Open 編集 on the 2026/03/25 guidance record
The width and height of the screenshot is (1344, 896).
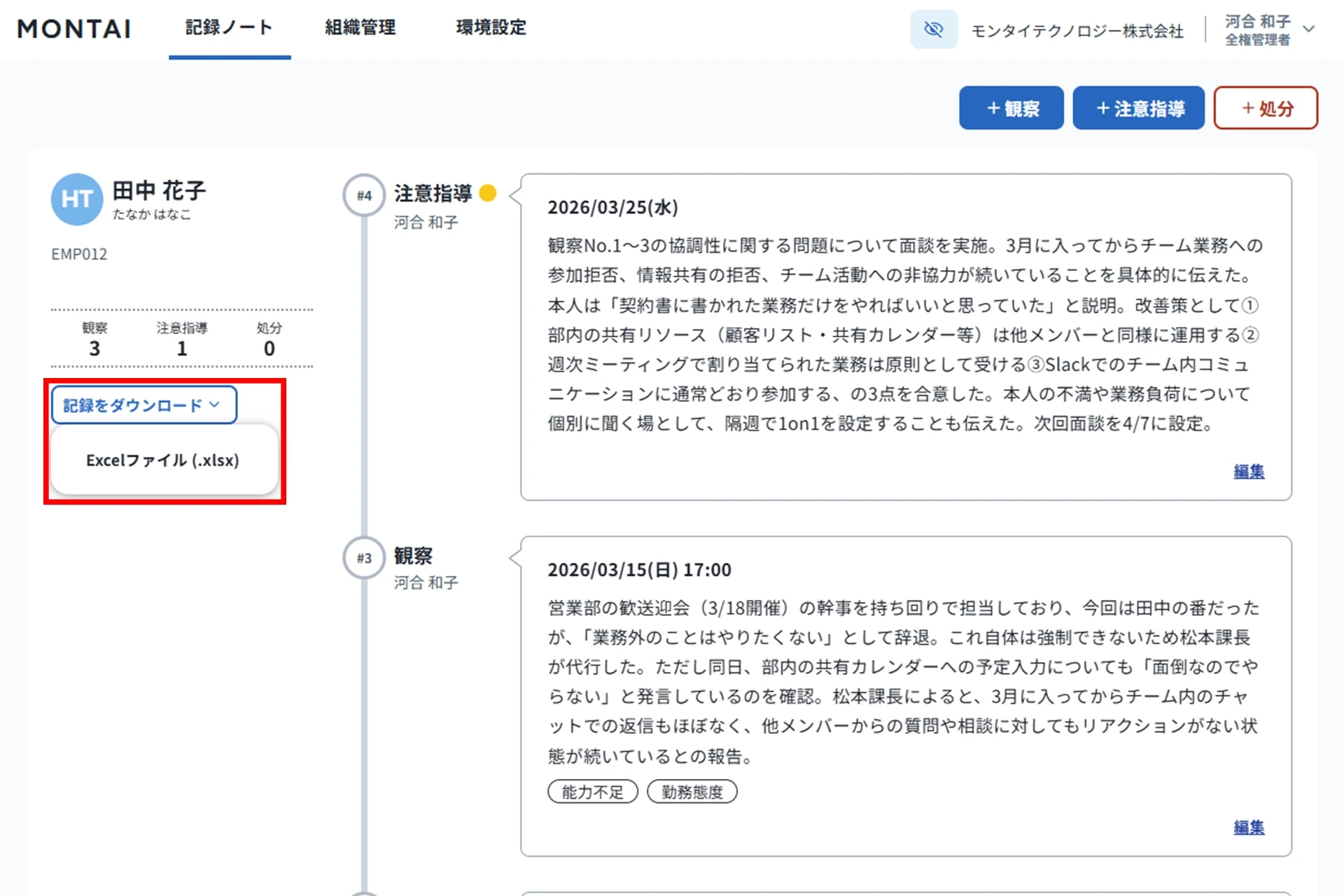(1249, 471)
